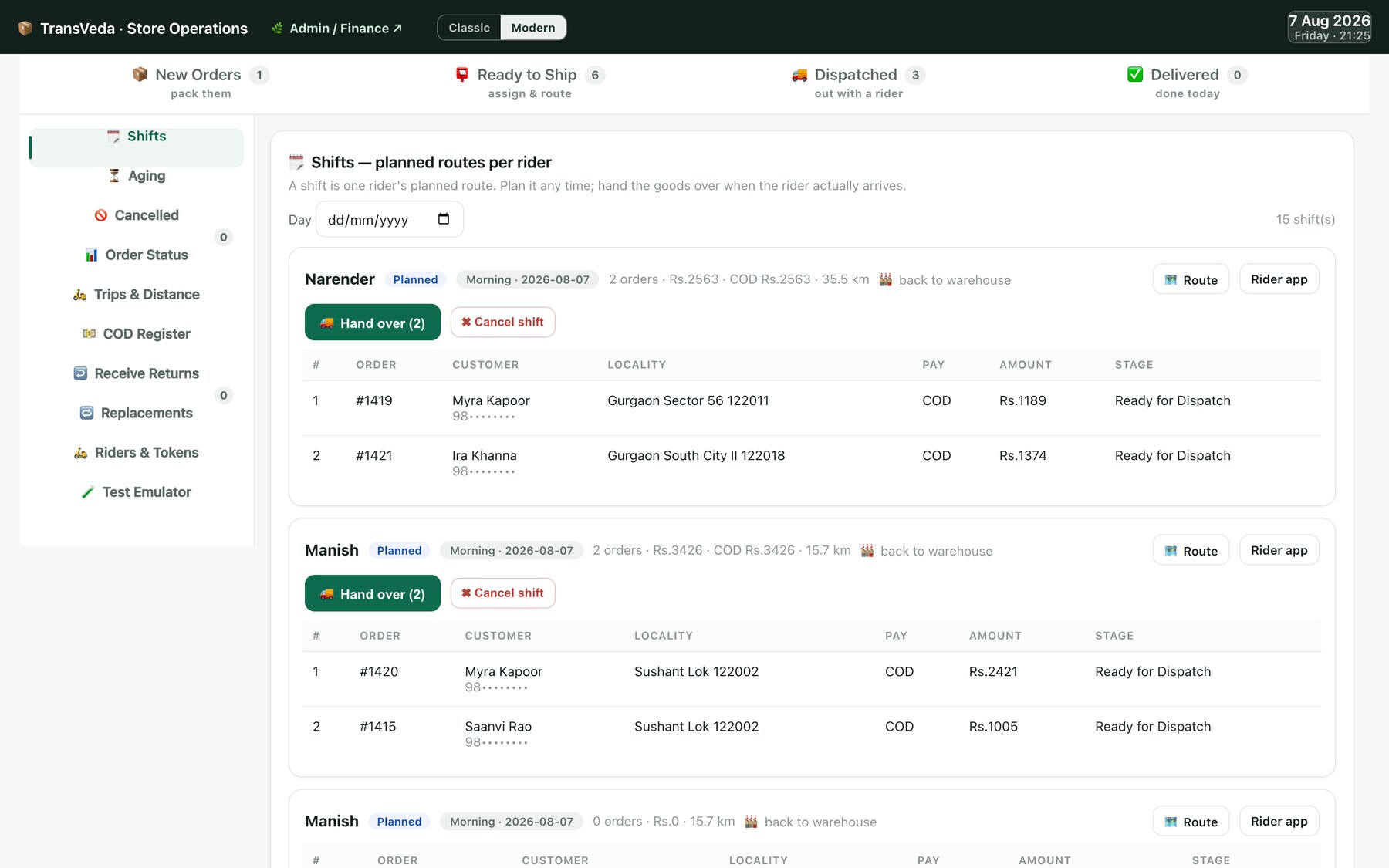Screen dimensions: 1389x868
Task: Cancel Manish's 2-order shift
Action: 502,593
